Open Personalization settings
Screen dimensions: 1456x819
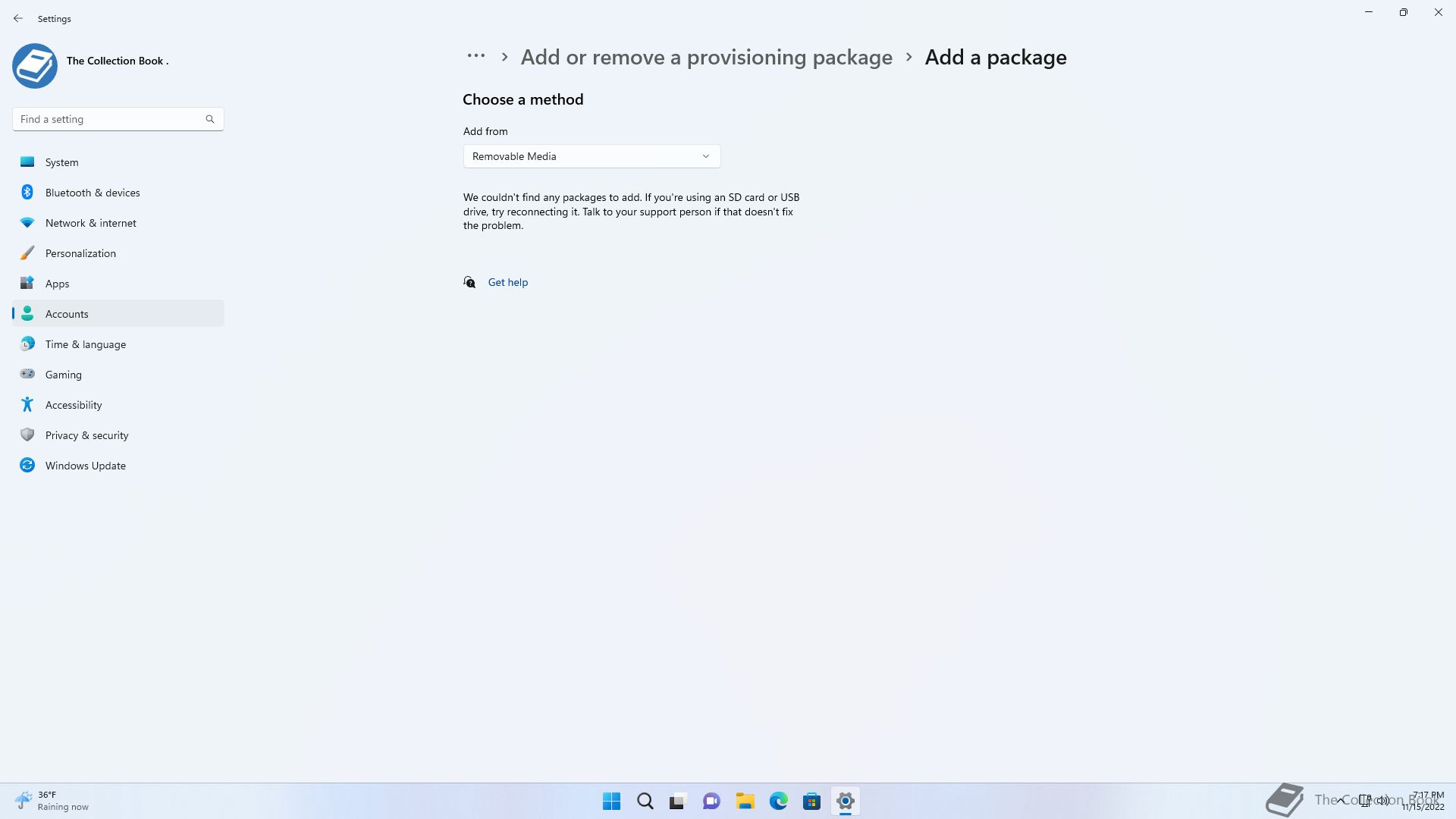point(118,253)
